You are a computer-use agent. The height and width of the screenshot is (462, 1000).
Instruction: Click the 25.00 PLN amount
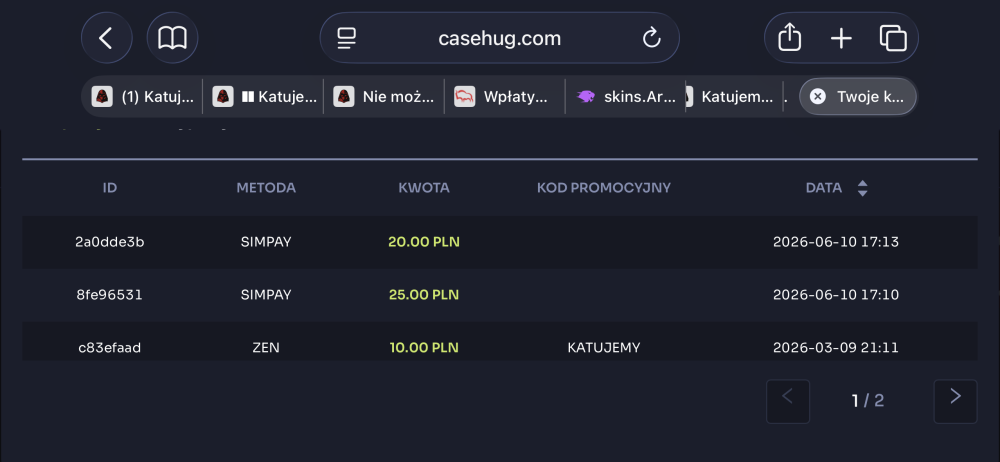[424, 295]
